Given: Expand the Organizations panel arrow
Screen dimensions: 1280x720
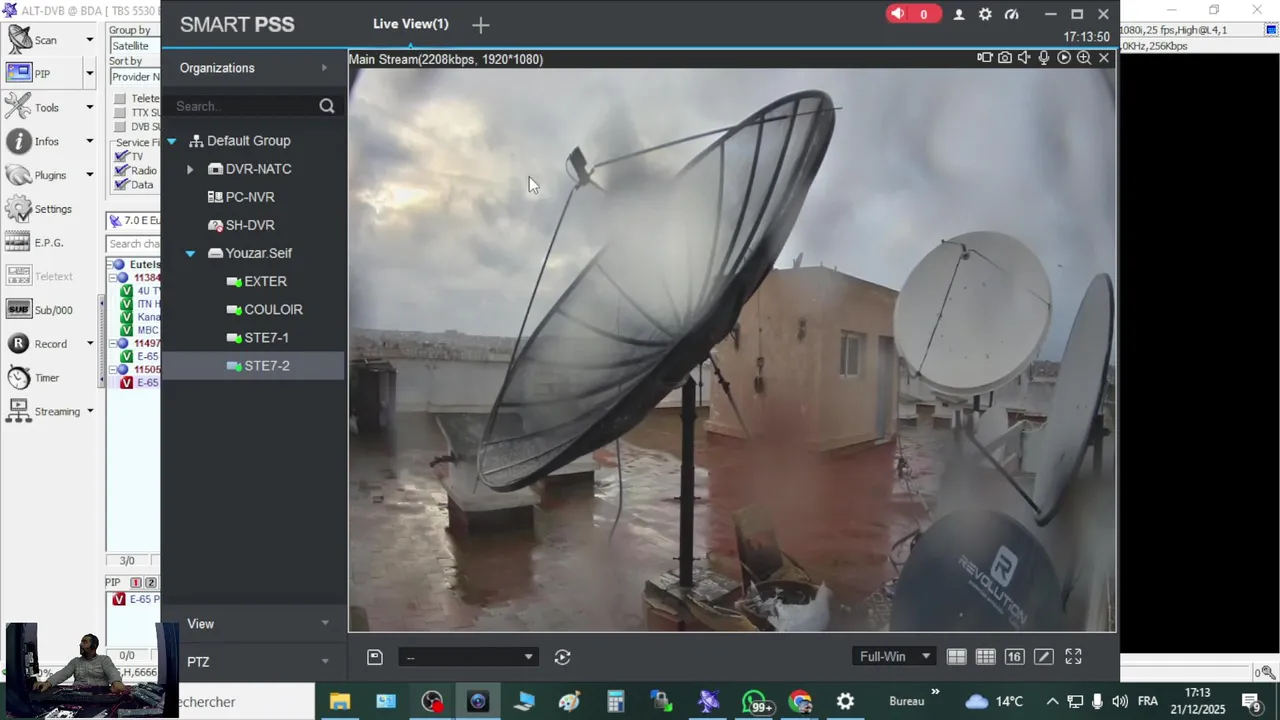Looking at the screenshot, I should coord(324,68).
